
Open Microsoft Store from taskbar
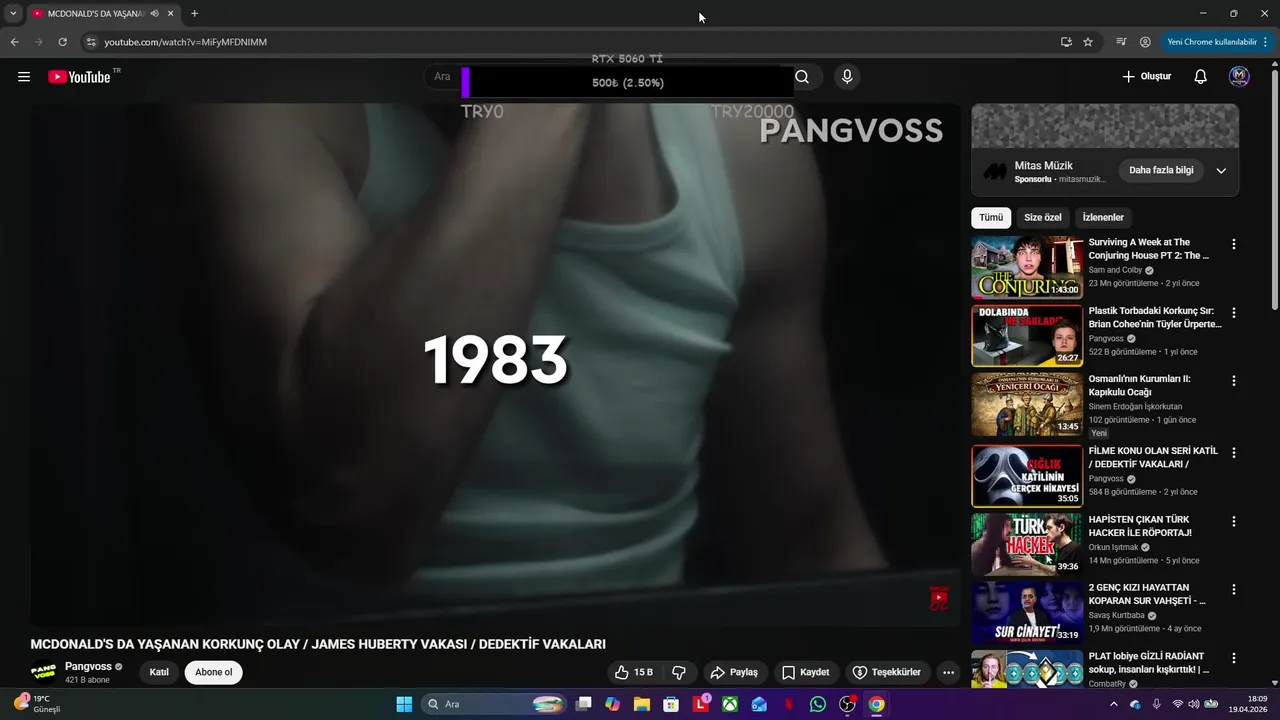tap(671, 704)
